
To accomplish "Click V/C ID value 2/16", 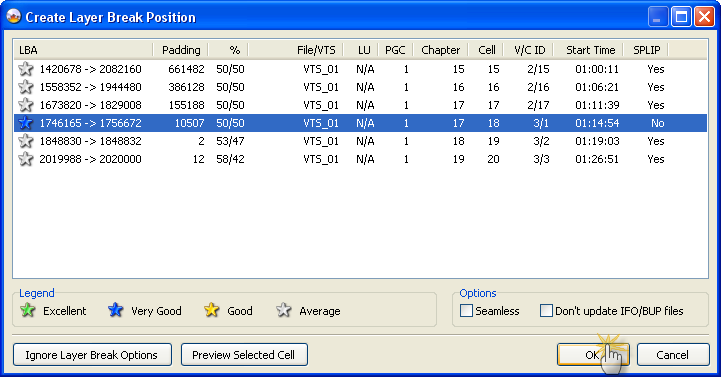I will (x=538, y=87).
